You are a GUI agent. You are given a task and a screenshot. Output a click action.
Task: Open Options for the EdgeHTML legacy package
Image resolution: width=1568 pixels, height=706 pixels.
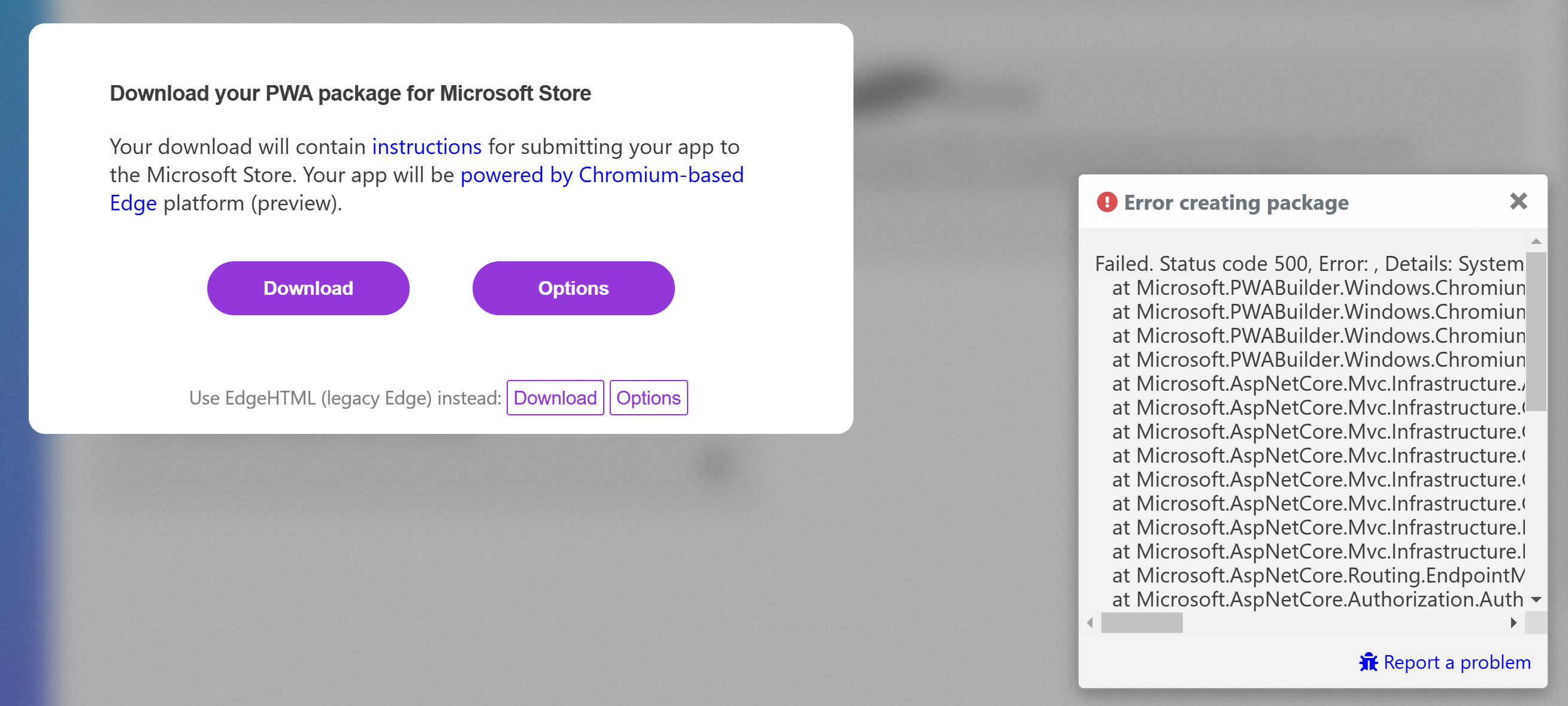point(648,397)
